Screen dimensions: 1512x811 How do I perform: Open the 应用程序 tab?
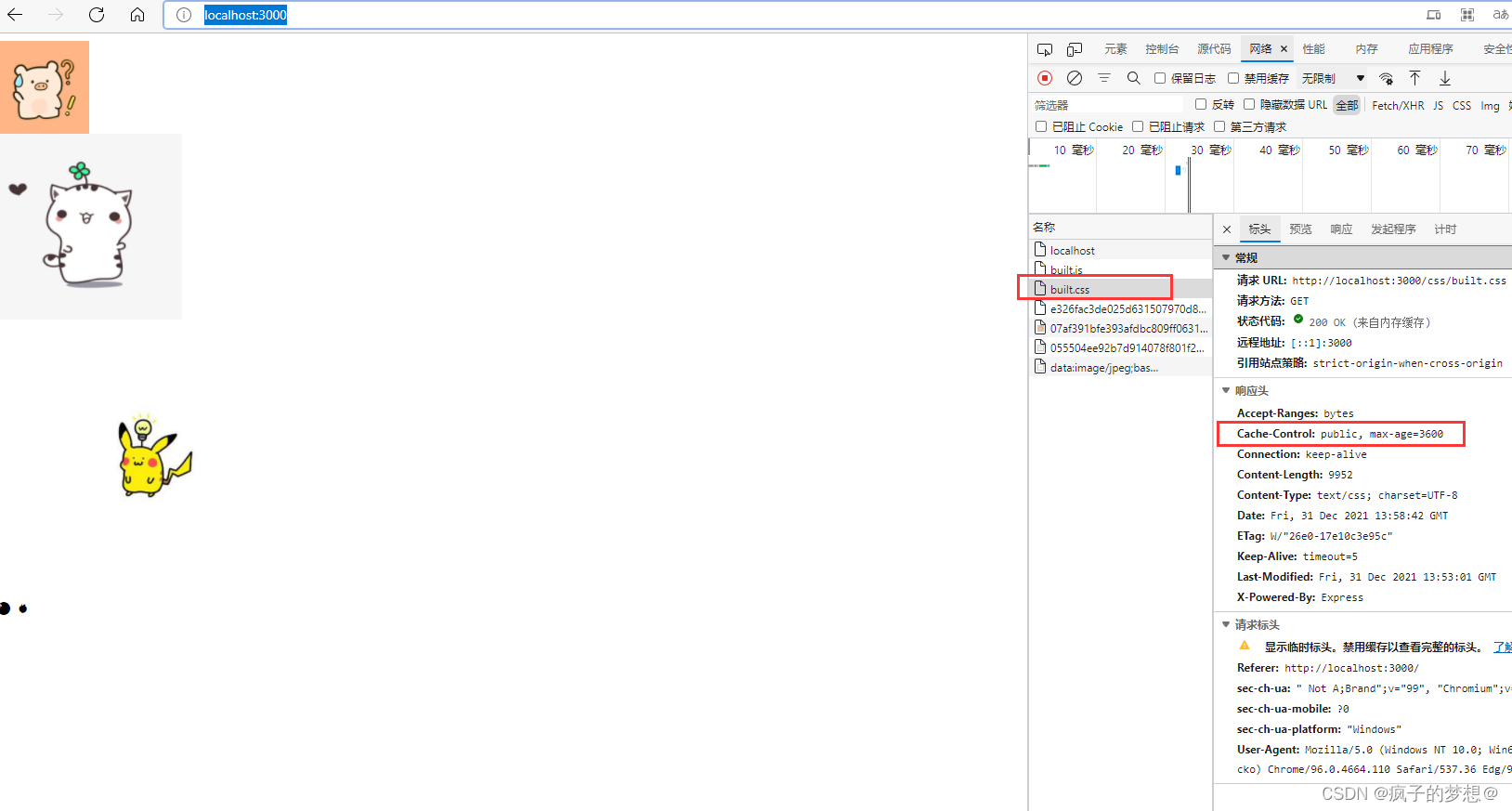pyautogui.click(x=1430, y=49)
